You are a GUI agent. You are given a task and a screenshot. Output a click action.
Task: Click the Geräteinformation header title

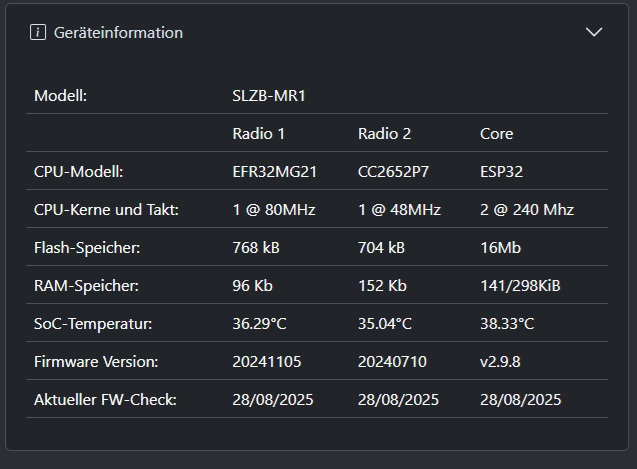(118, 33)
